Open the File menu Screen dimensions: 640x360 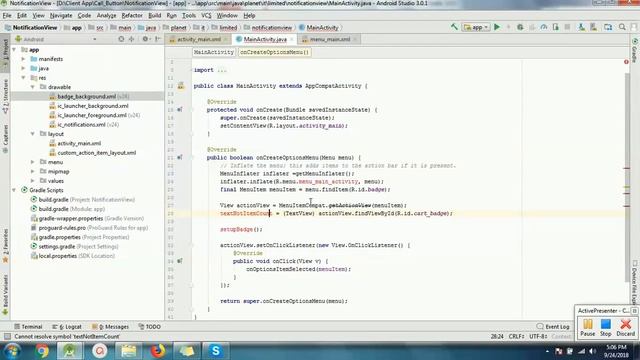(x=7, y=16)
